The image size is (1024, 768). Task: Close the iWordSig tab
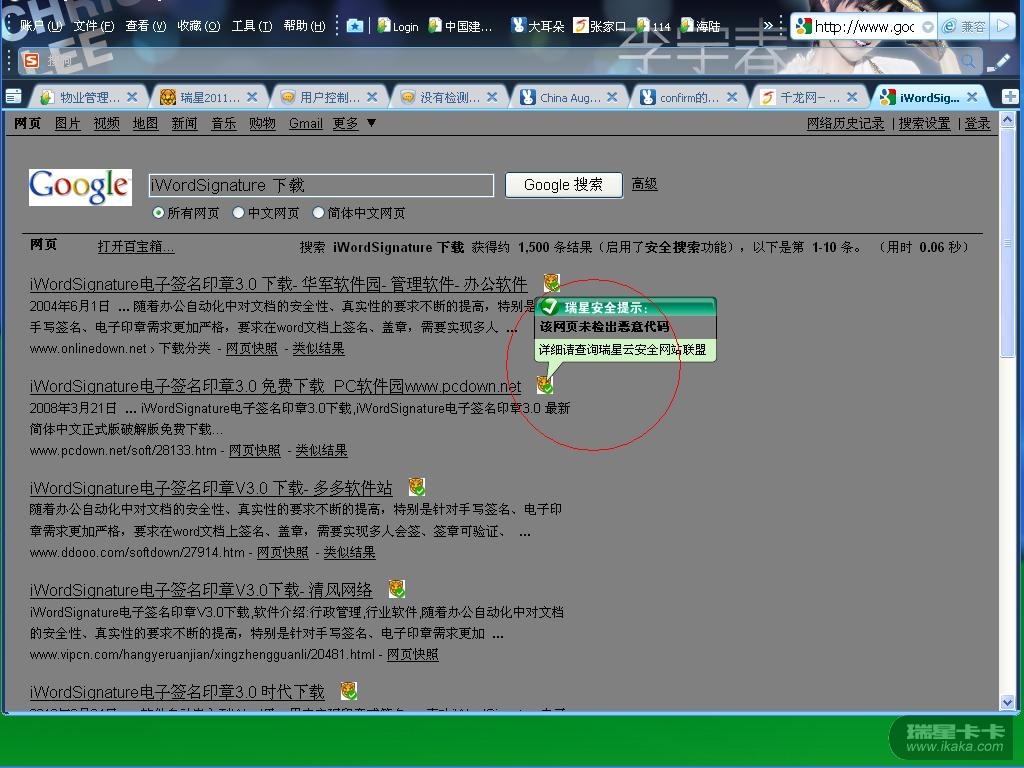click(x=972, y=97)
